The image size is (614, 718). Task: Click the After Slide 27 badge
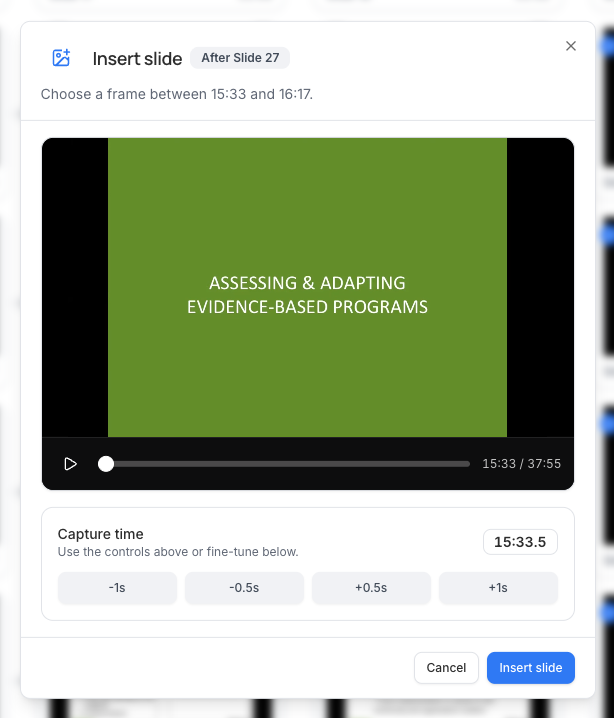click(240, 58)
